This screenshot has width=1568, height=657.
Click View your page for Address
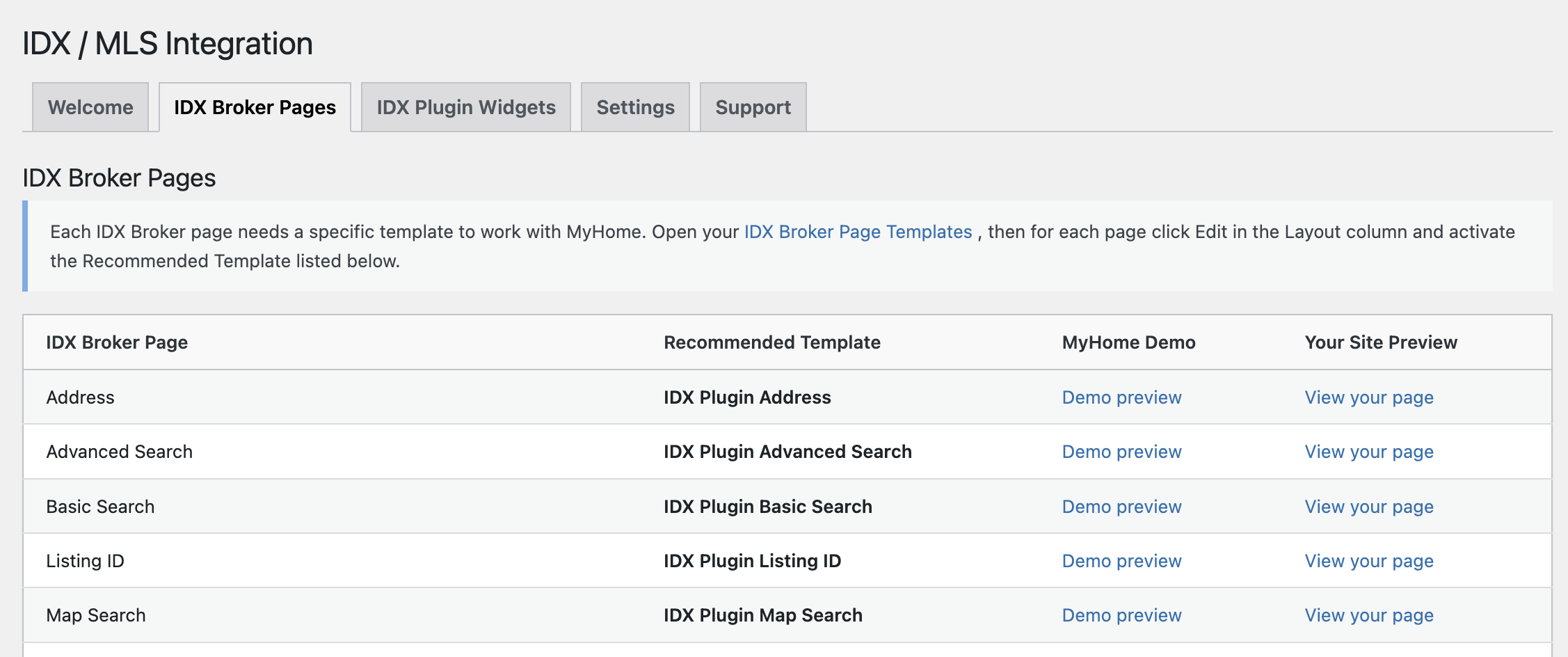point(1368,397)
